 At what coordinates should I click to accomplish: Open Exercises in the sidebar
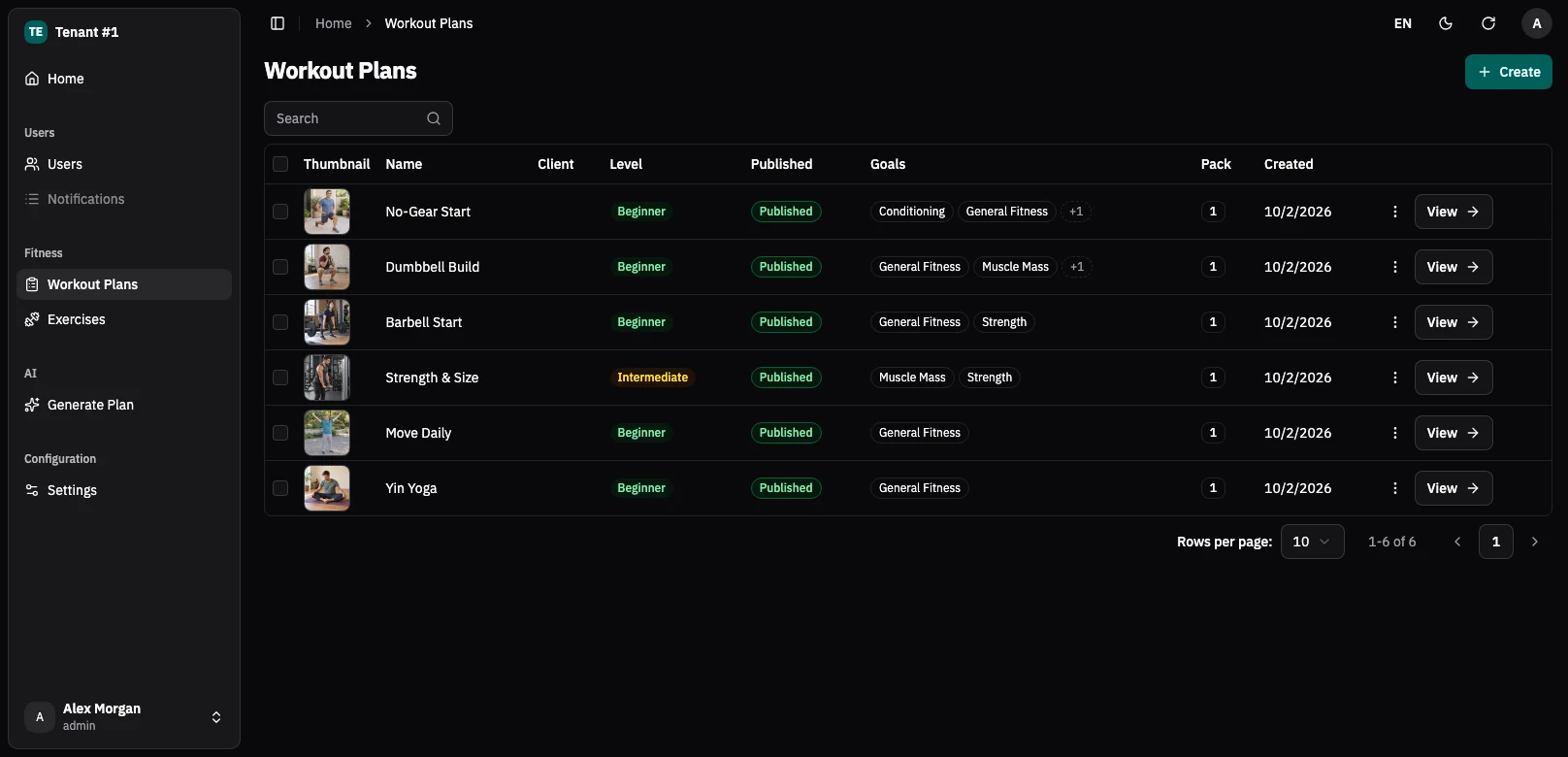(124, 319)
